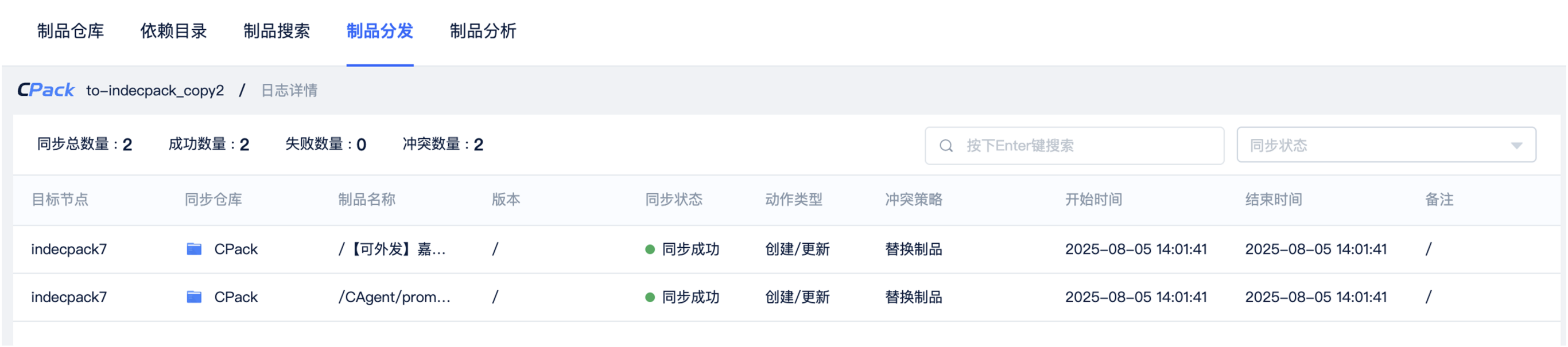Click the 开始时间 column header
The width and height of the screenshot is (1568, 347).
coord(1093,200)
